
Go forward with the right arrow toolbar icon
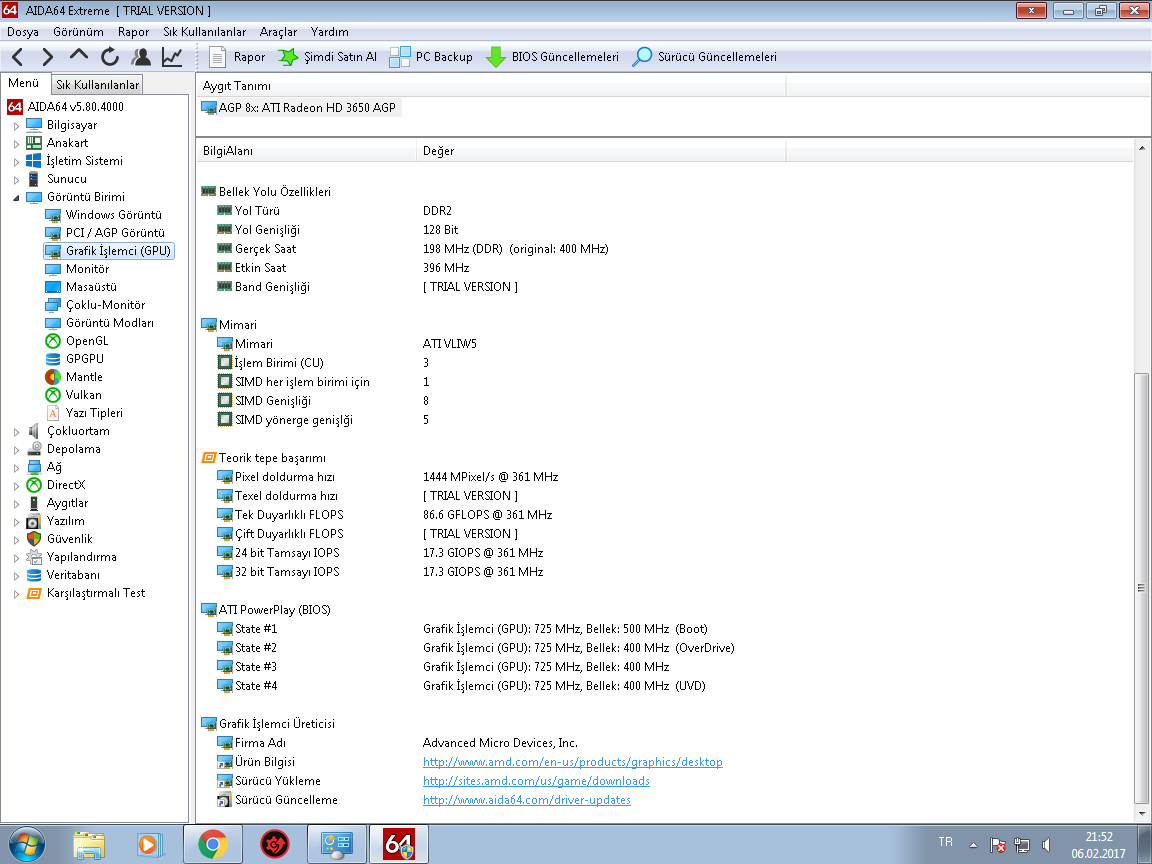(48, 57)
